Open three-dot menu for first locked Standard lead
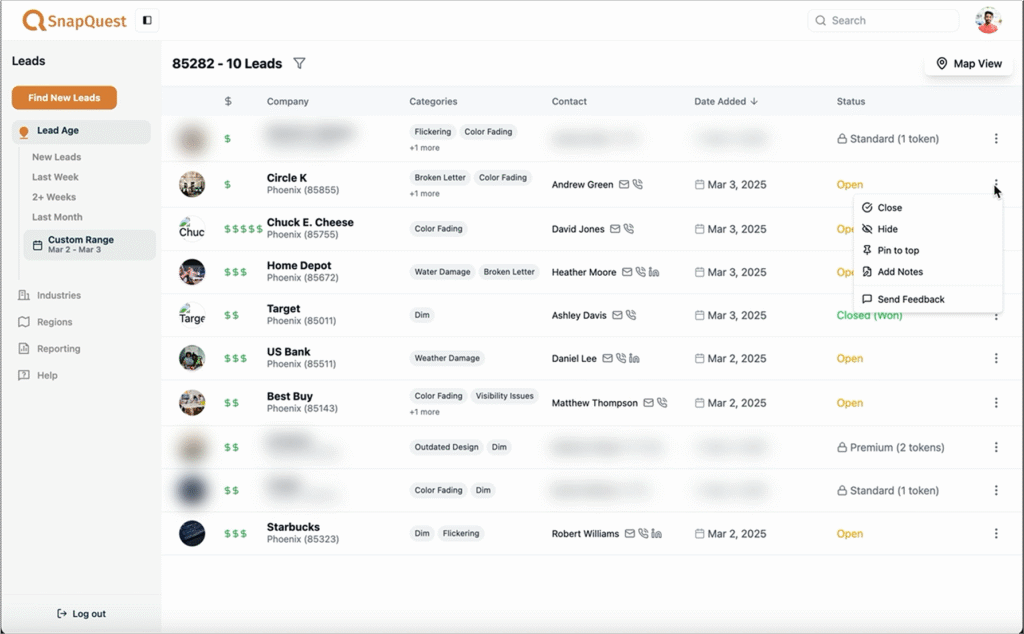The image size is (1024, 634). 996,138
